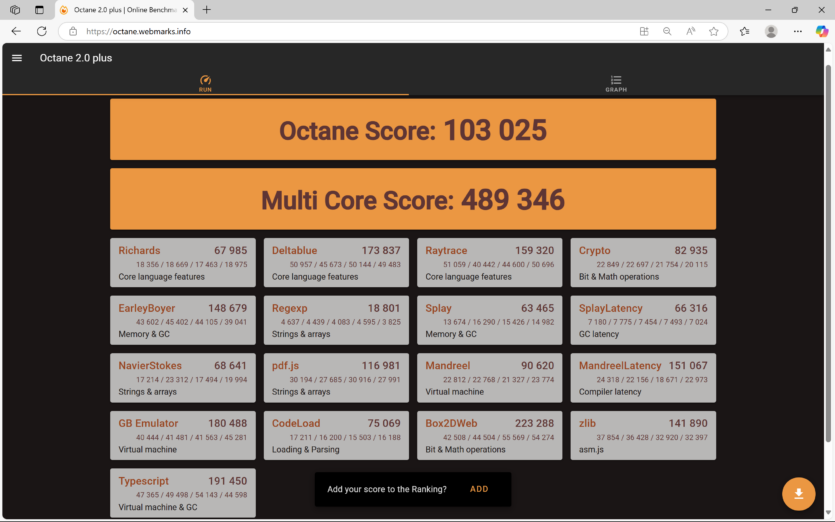This screenshot has height=522, width=835.
Task: Click the EarleyBoyer benchmark name
Action: (x=146, y=308)
